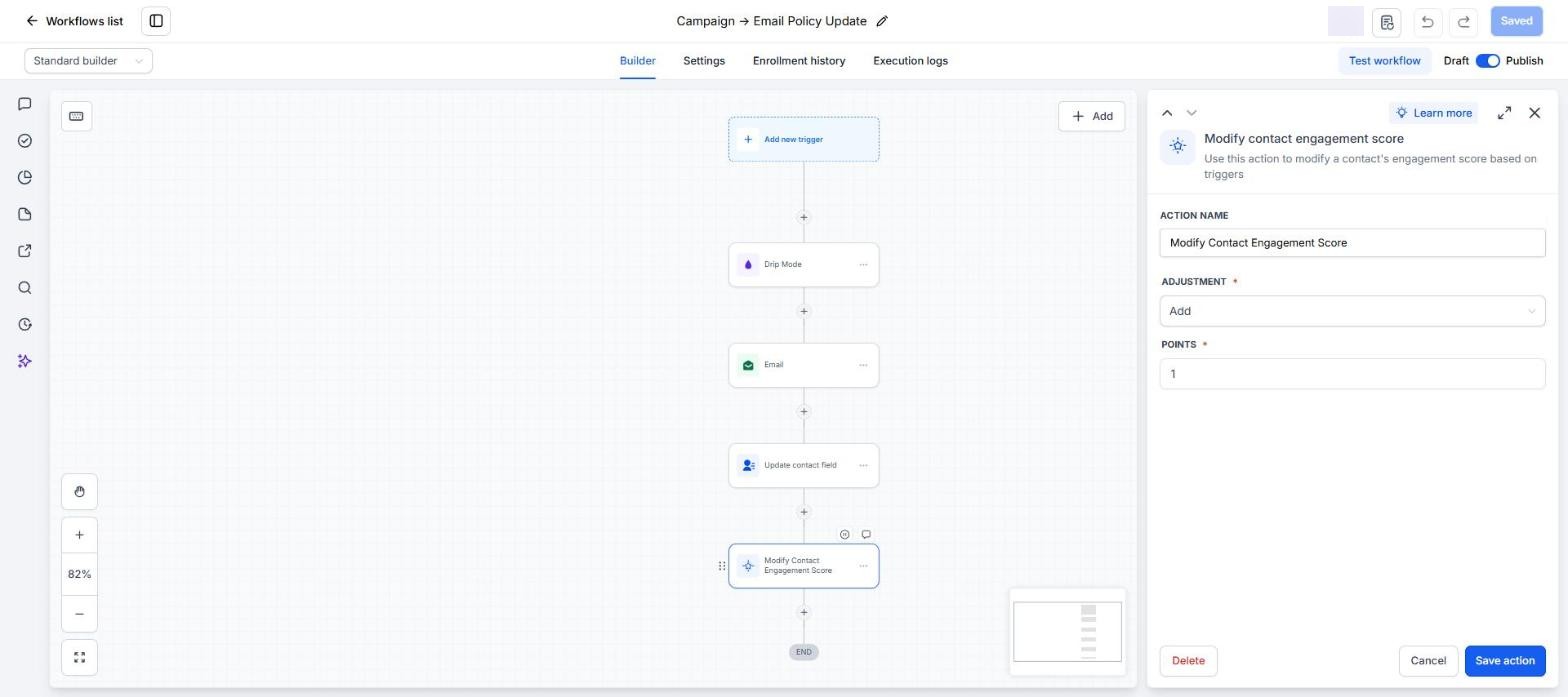The image size is (1568, 697).
Task: Toggle the Draft/Publish switch
Action: tap(1487, 61)
